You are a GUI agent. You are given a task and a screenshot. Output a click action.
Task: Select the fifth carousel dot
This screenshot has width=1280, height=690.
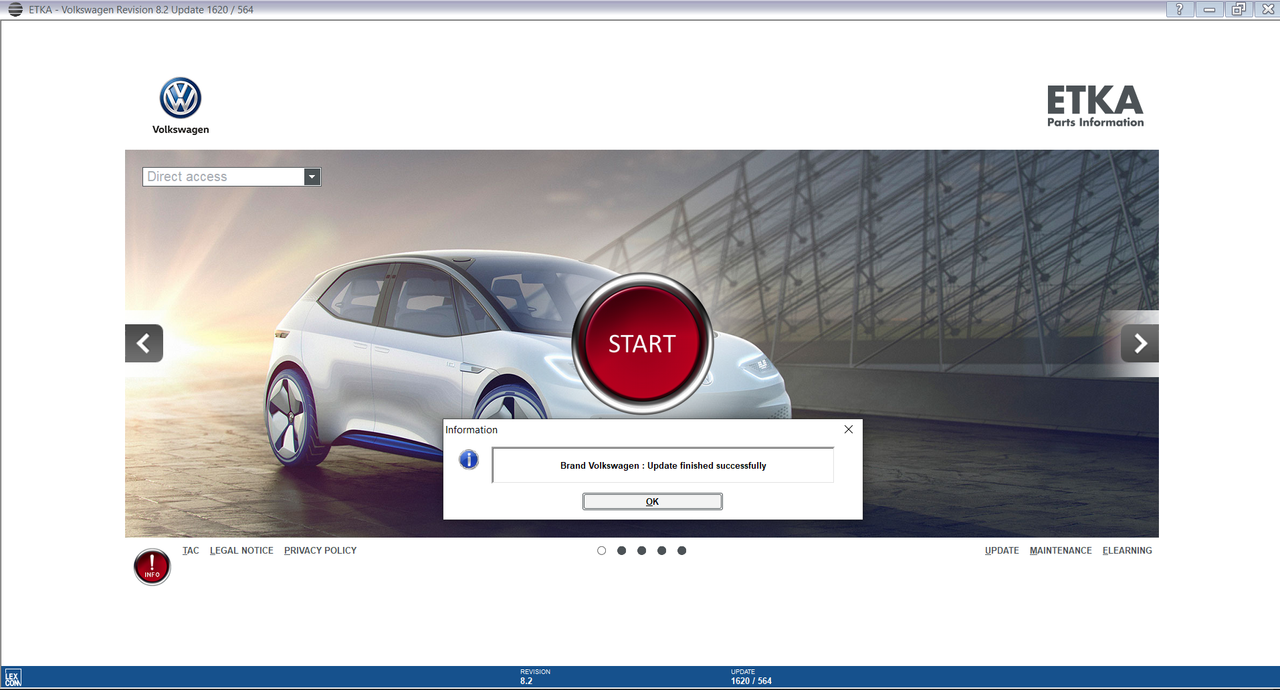pyautogui.click(x=681, y=551)
